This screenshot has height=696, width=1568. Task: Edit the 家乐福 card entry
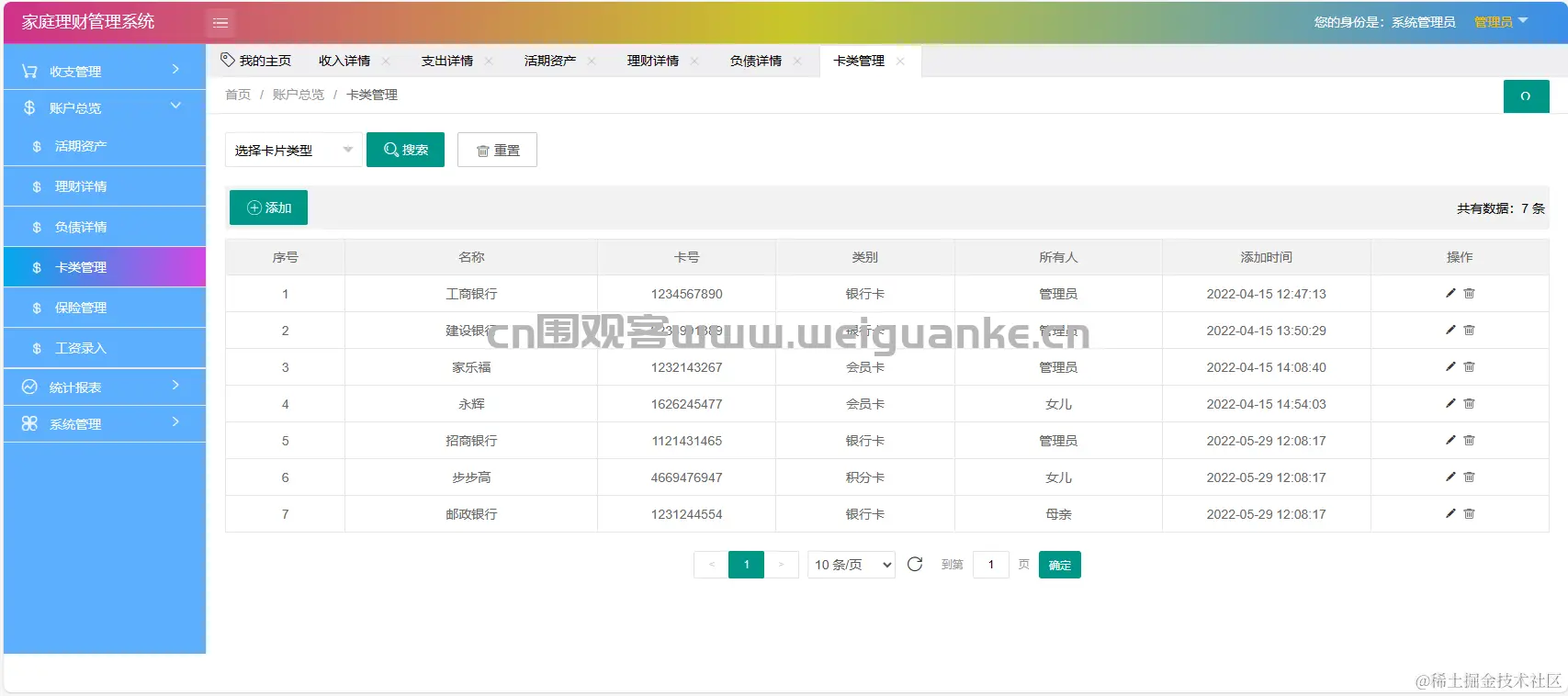pyautogui.click(x=1450, y=366)
